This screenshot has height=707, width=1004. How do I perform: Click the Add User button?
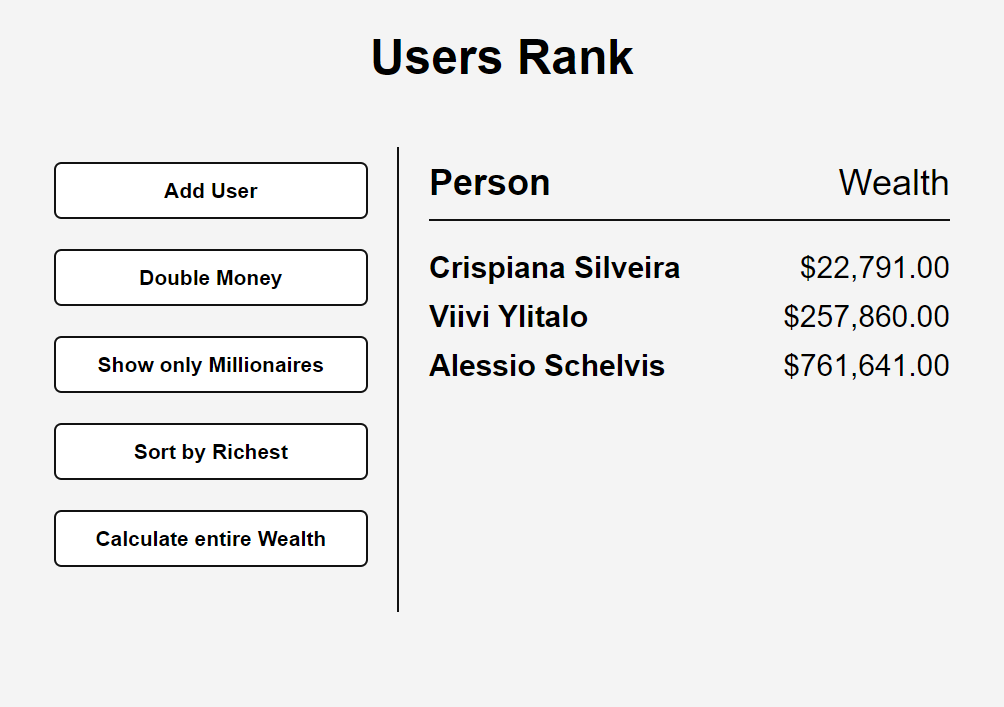click(x=211, y=191)
